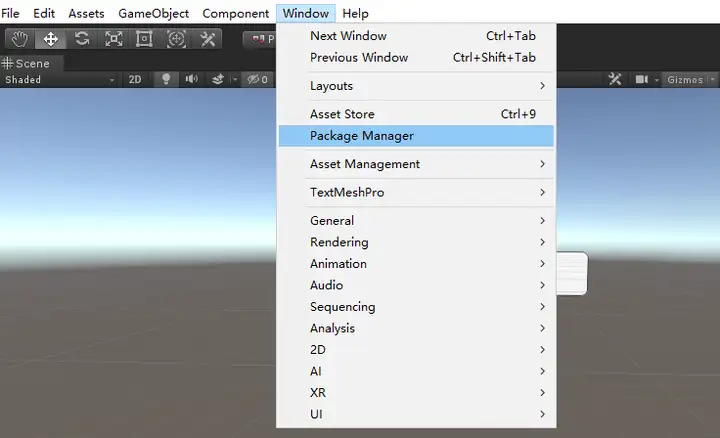
Task: Open the Assets menu
Action: (86, 13)
